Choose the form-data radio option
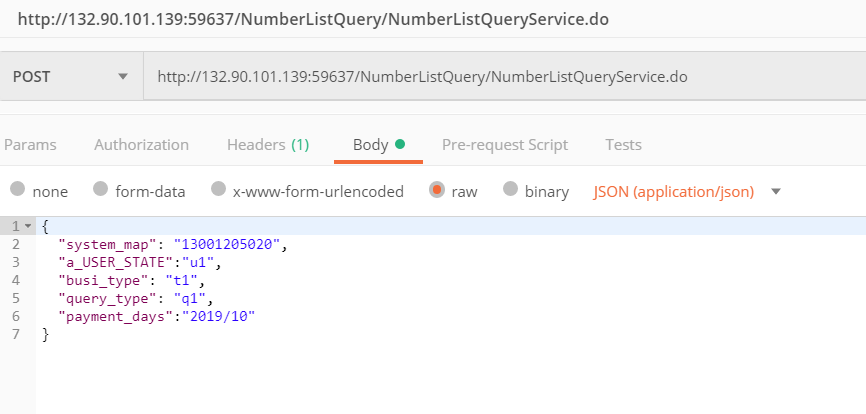Image resolution: width=866 pixels, height=414 pixels. tap(100, 190)
